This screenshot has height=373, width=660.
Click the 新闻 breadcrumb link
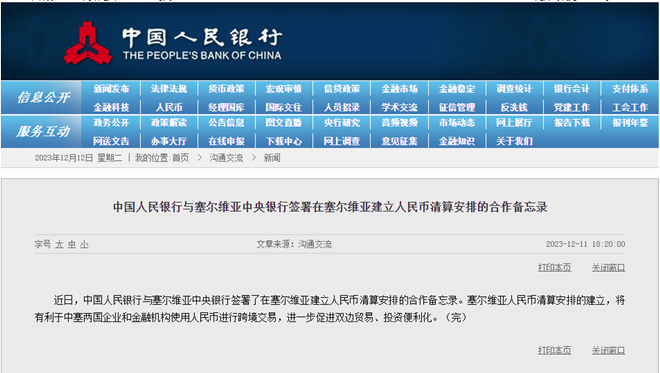[x=272, y=158]
